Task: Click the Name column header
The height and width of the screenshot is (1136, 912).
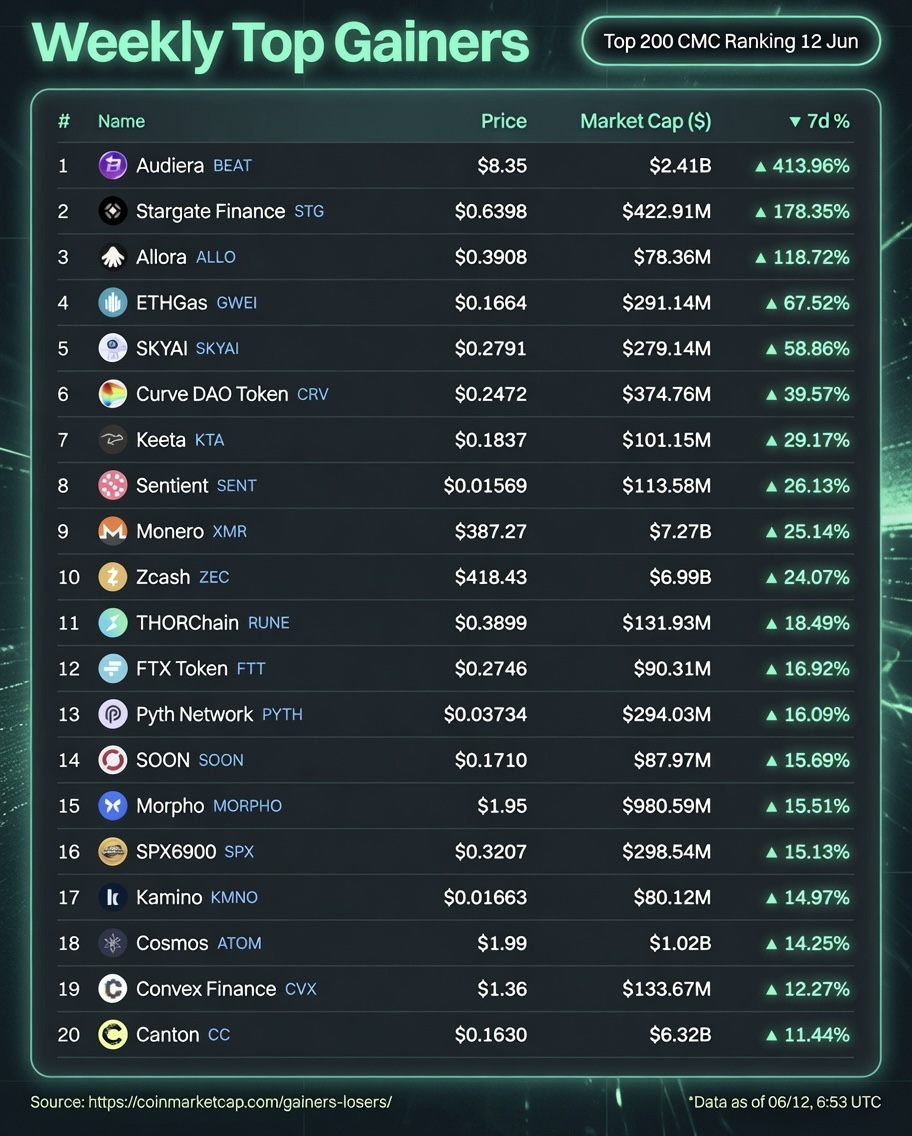Action: click(122, 121)
